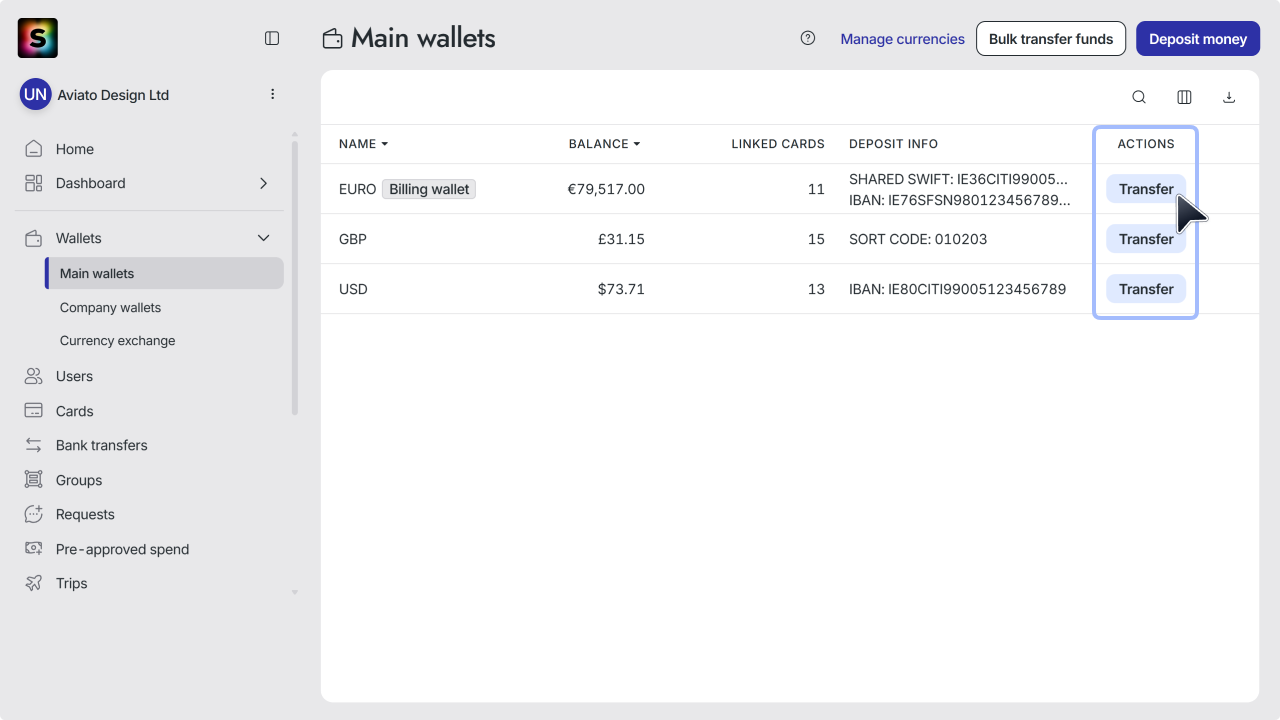Image resolution: width=1280 pixels, height=720 pixels.
Task: Click the wallet icon beside Main wallets title
Action: (333, 39)
